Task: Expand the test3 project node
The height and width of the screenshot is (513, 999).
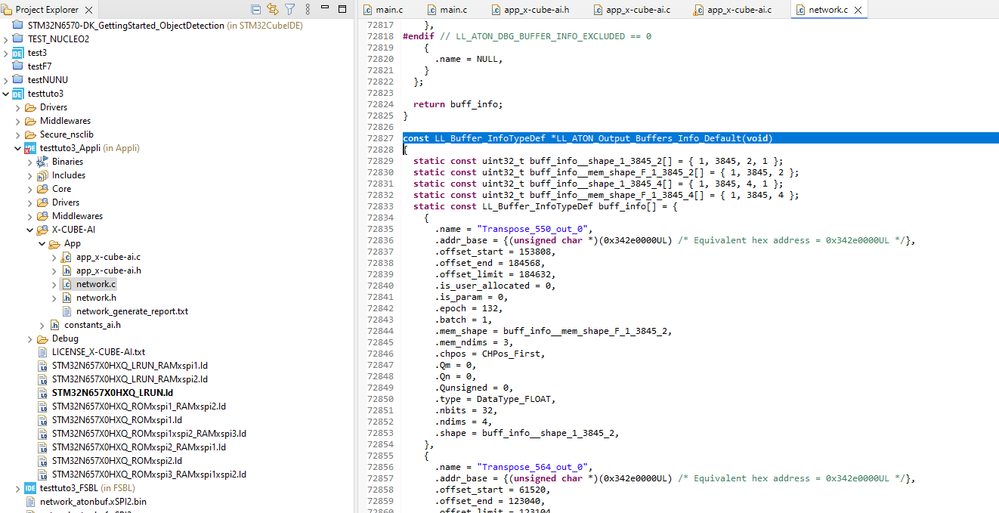Action: click(x=6, y=53)
